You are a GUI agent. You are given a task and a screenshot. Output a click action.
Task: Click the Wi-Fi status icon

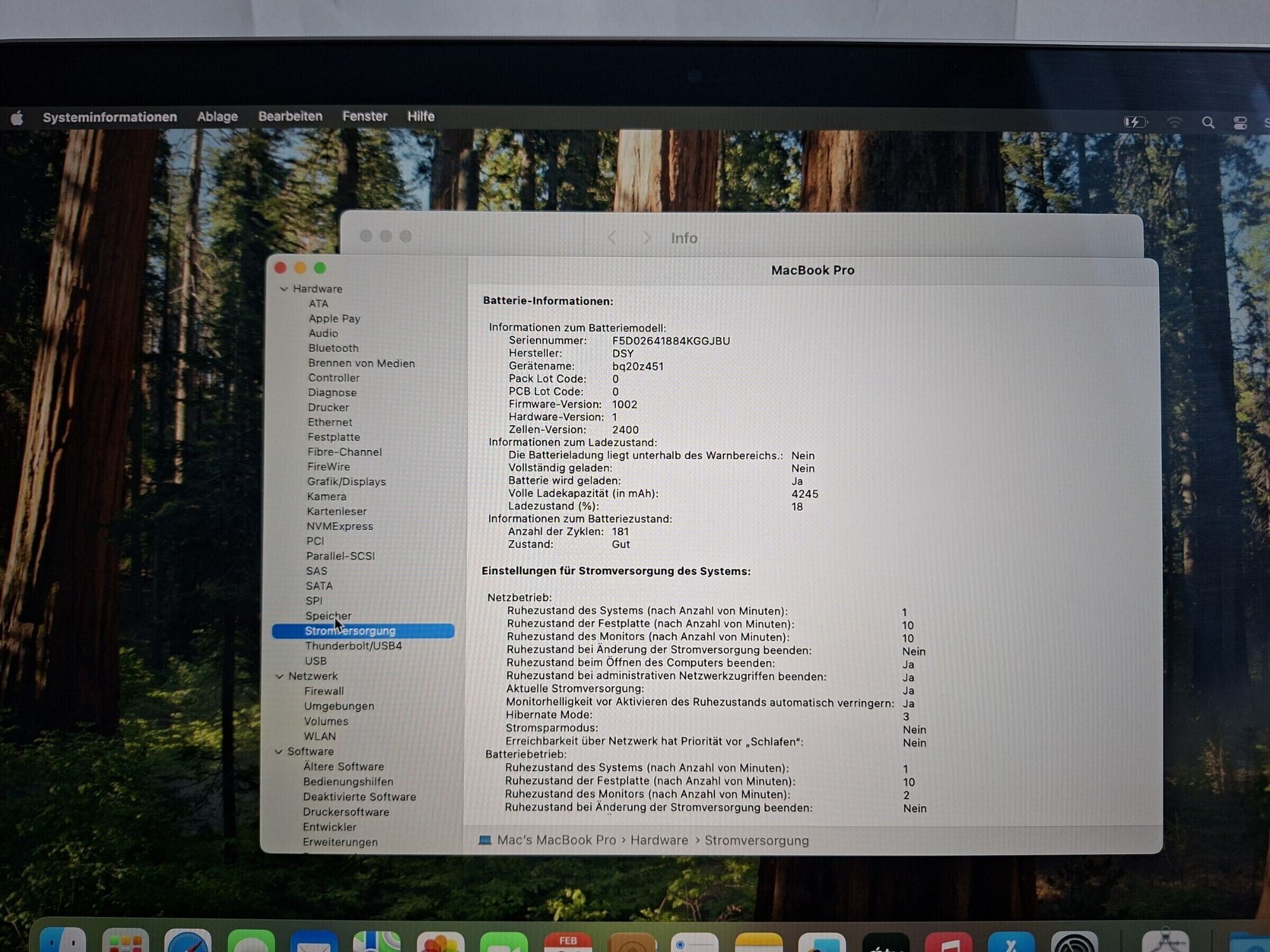(1174, 122)
